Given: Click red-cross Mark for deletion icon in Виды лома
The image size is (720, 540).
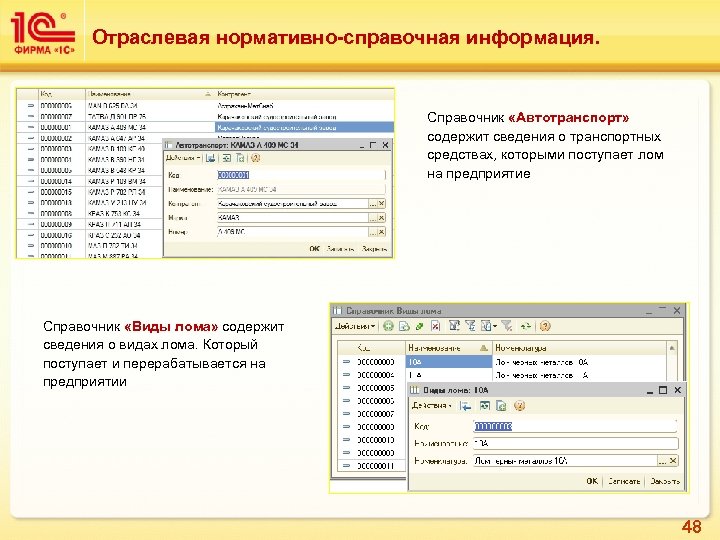Looking at the screenshot, I should pyautogui.click(x=435, y=326).
